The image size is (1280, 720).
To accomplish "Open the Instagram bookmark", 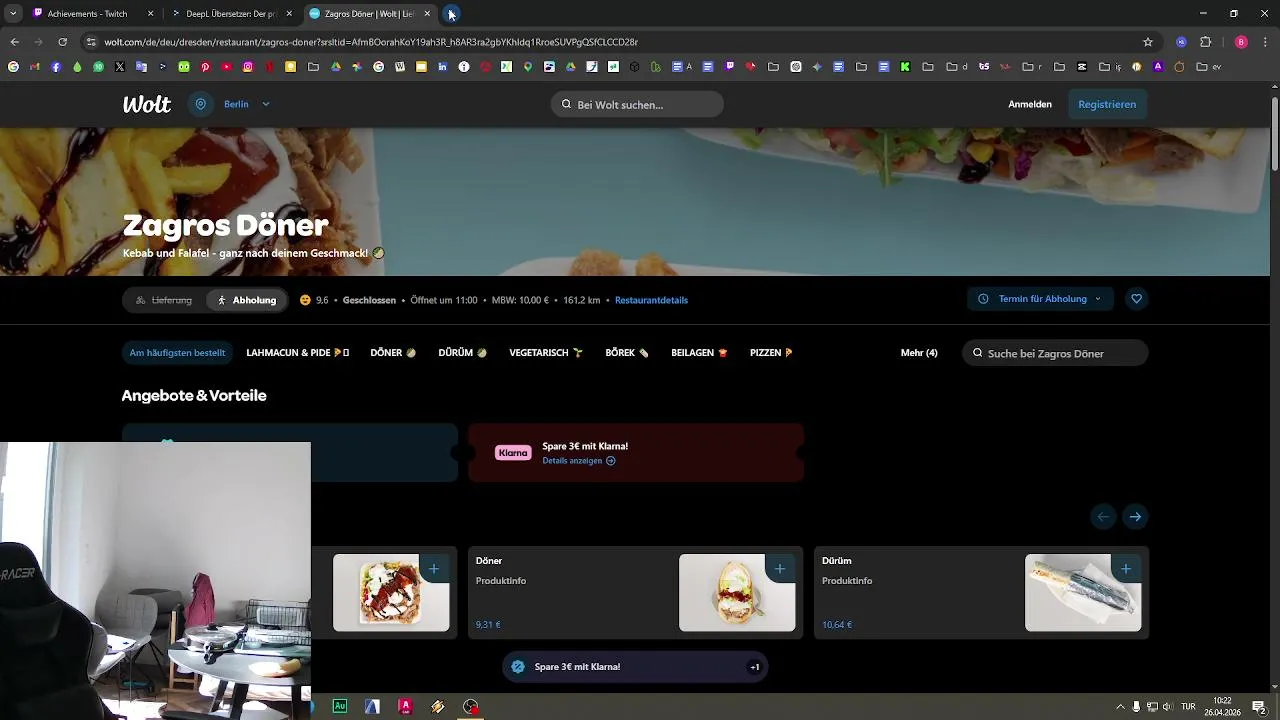I will [x=249, y=67].
